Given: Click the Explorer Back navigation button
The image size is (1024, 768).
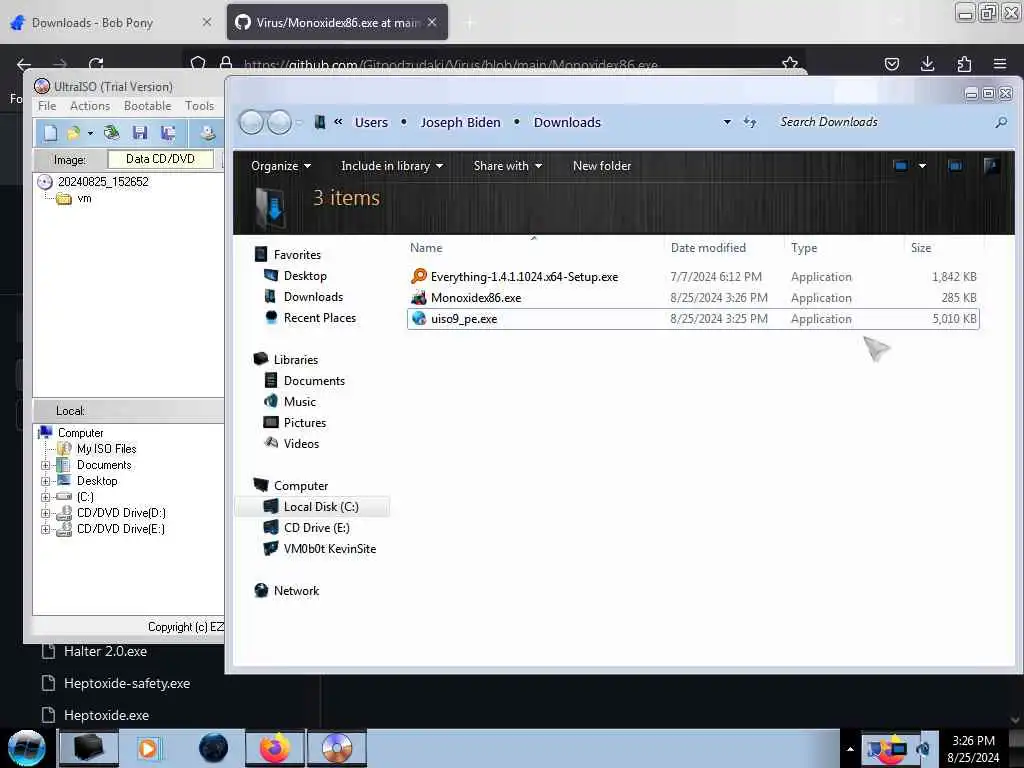Looking at the screenshot, I should (x=251, y=122).
